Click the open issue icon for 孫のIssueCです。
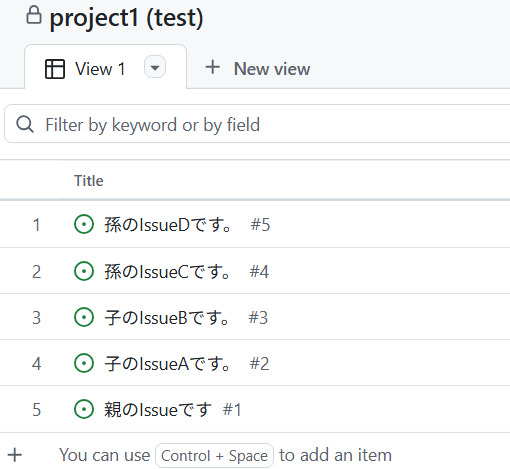 84,271
